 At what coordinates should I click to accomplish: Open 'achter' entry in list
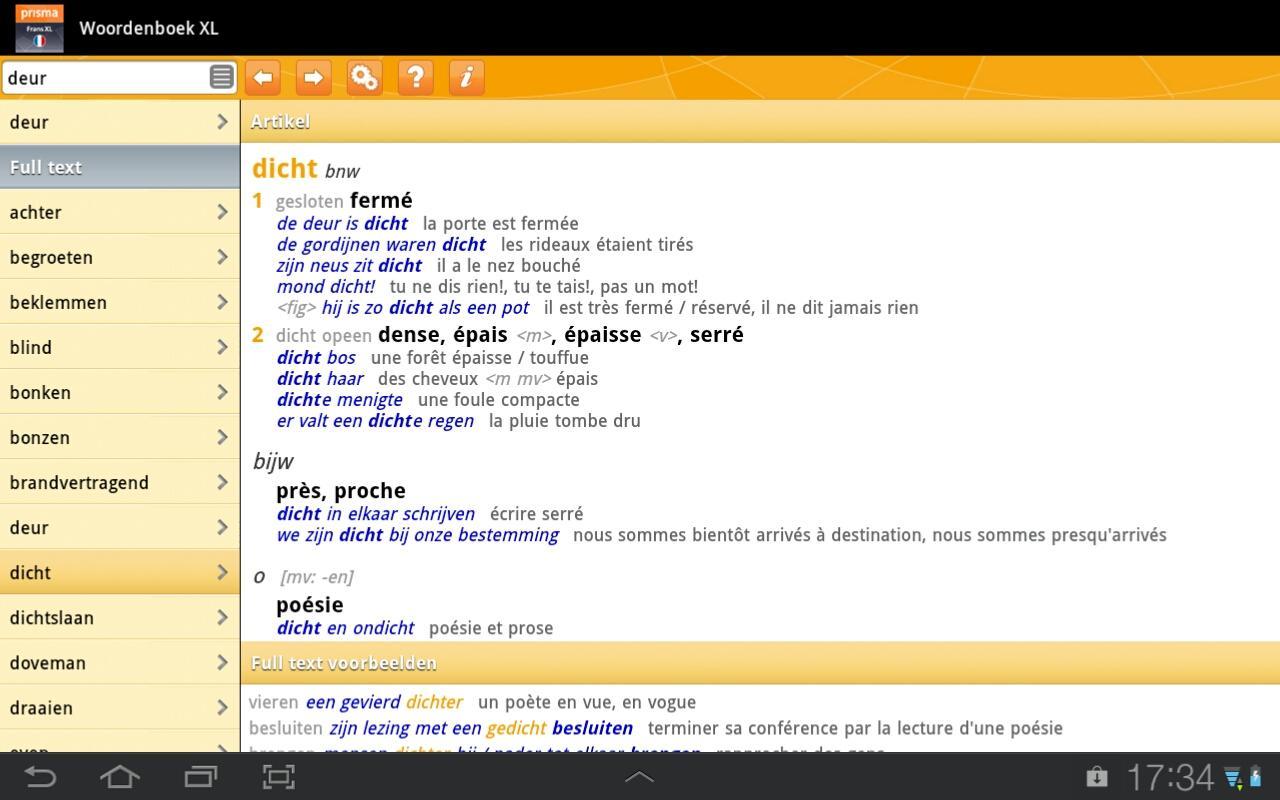(120, 212)
